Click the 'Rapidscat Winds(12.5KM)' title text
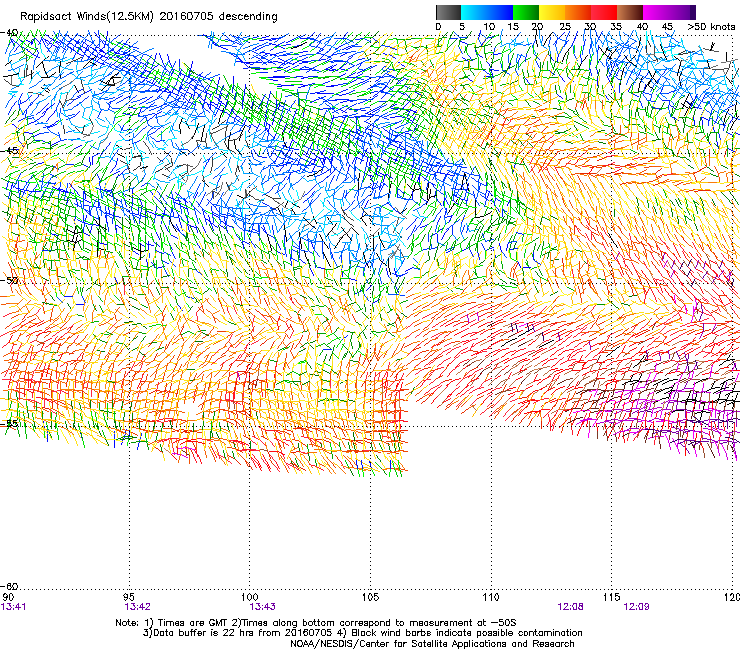The width and height of the screenshot is (740, 650). 87,17
